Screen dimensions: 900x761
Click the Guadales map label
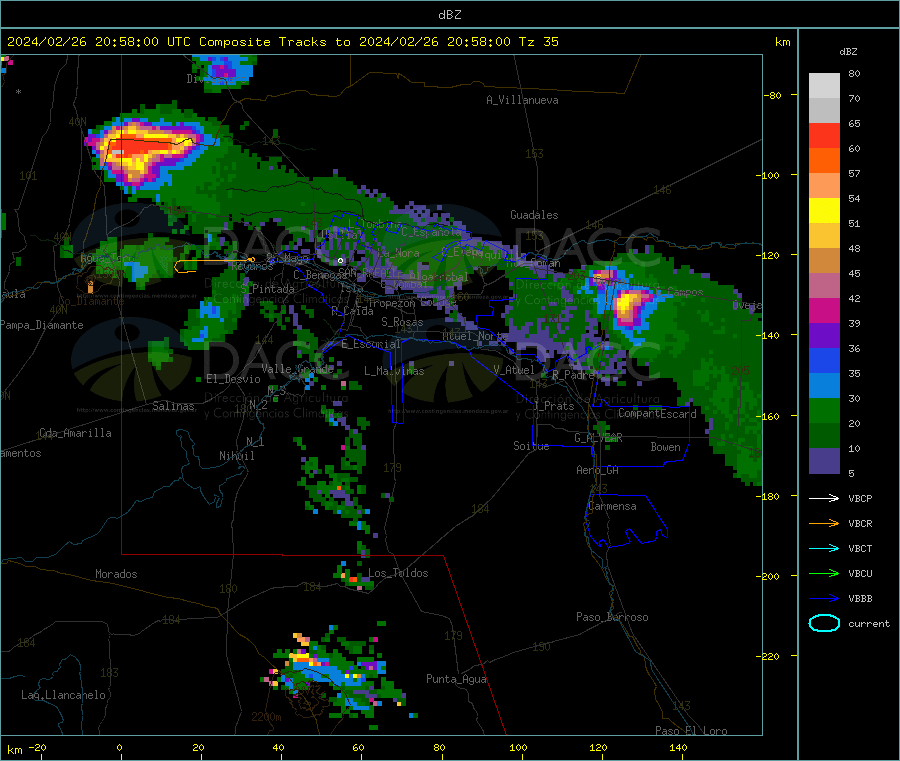pyautogui.click(x=534, y=215)
